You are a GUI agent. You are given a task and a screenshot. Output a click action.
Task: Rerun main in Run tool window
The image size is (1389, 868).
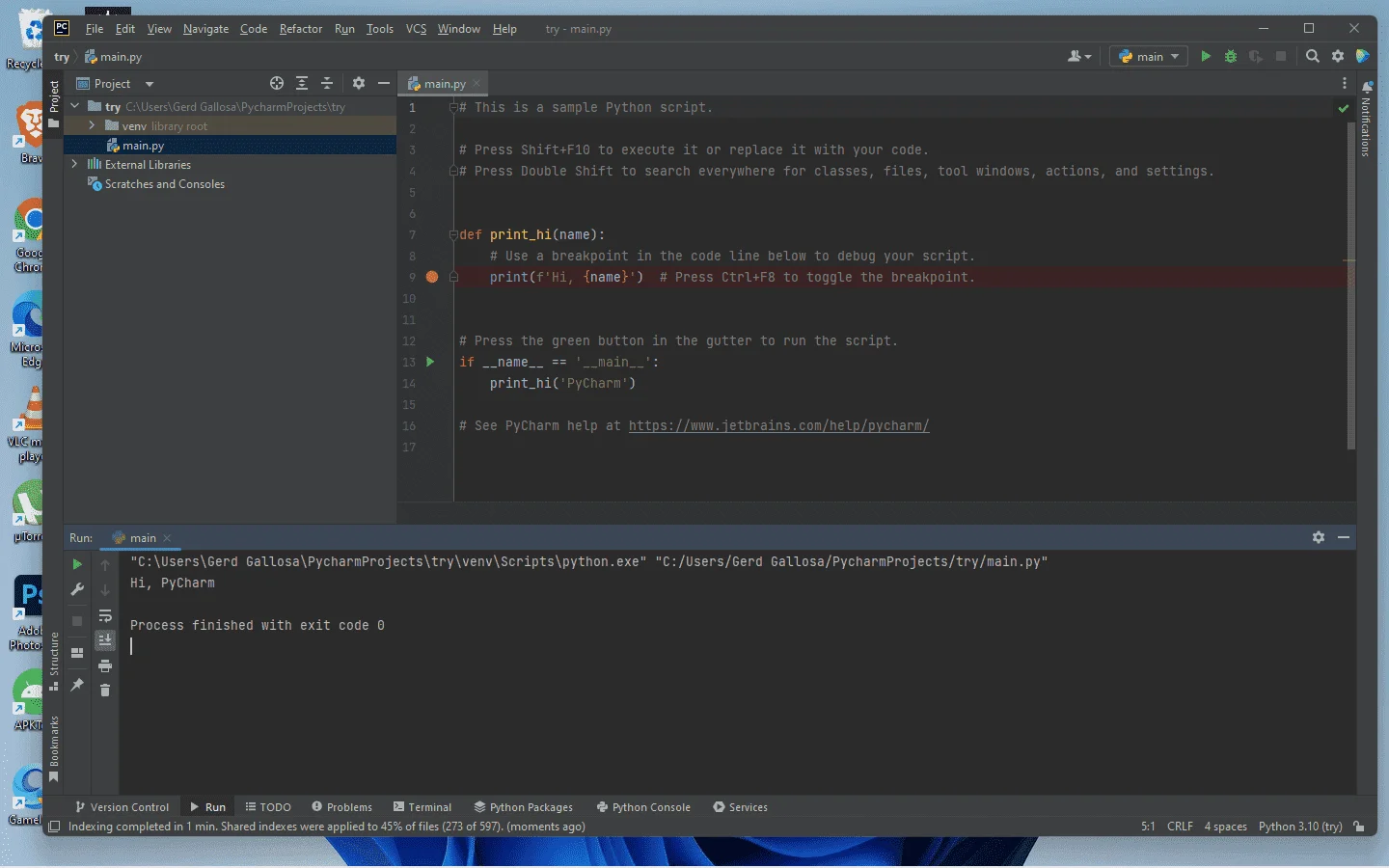(x=78, y=565)
